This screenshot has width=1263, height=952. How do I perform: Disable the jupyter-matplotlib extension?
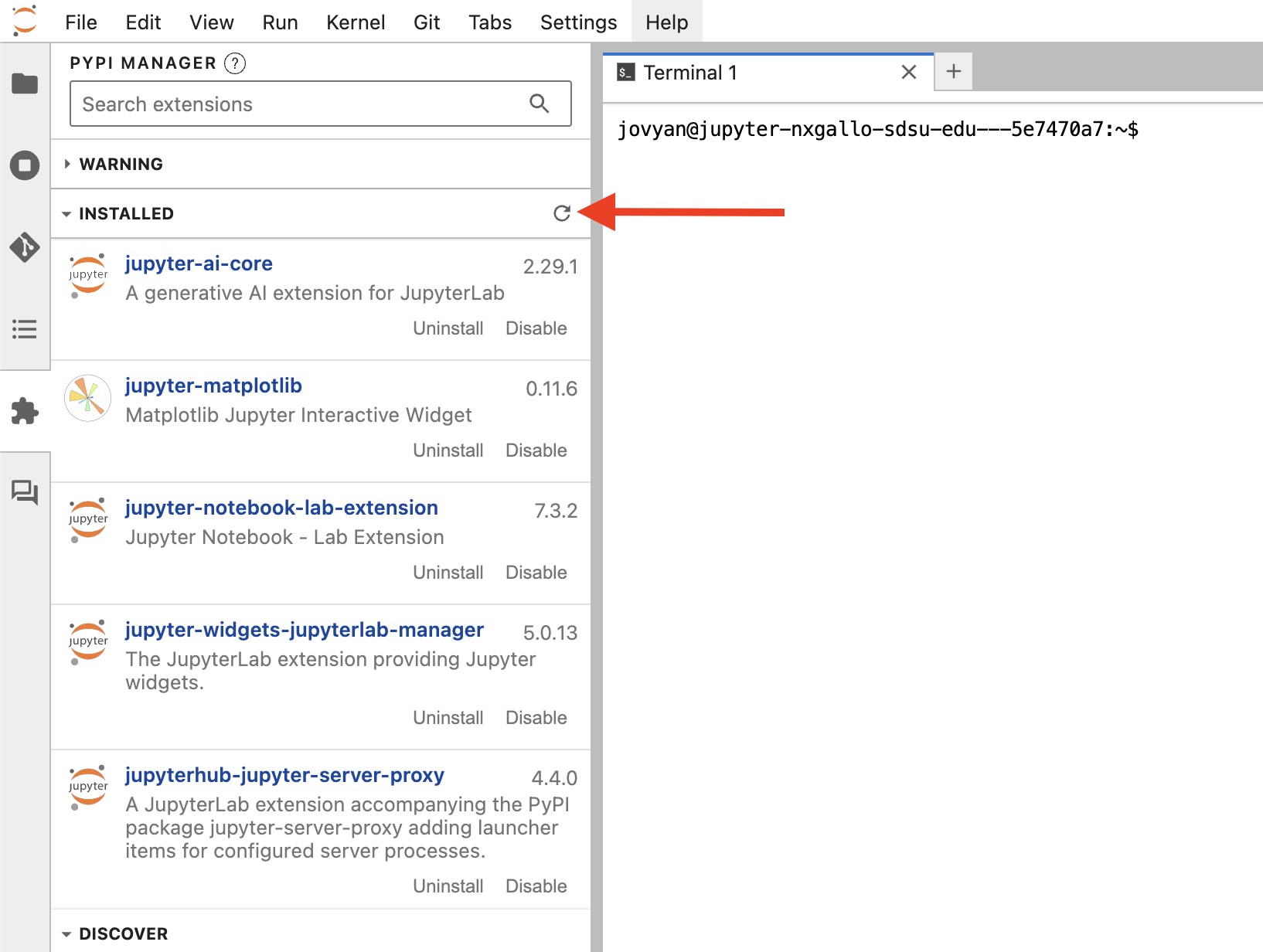click(536, 450)
